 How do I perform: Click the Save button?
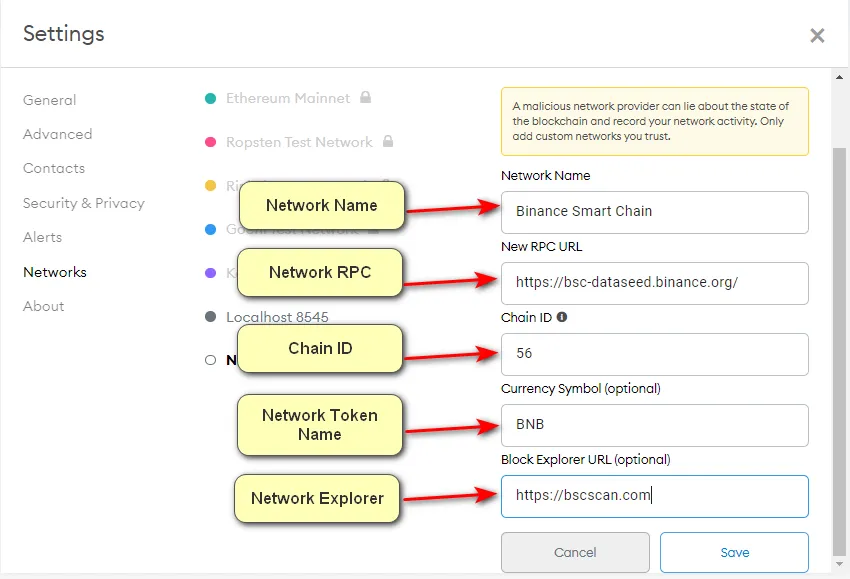[735, 552]
